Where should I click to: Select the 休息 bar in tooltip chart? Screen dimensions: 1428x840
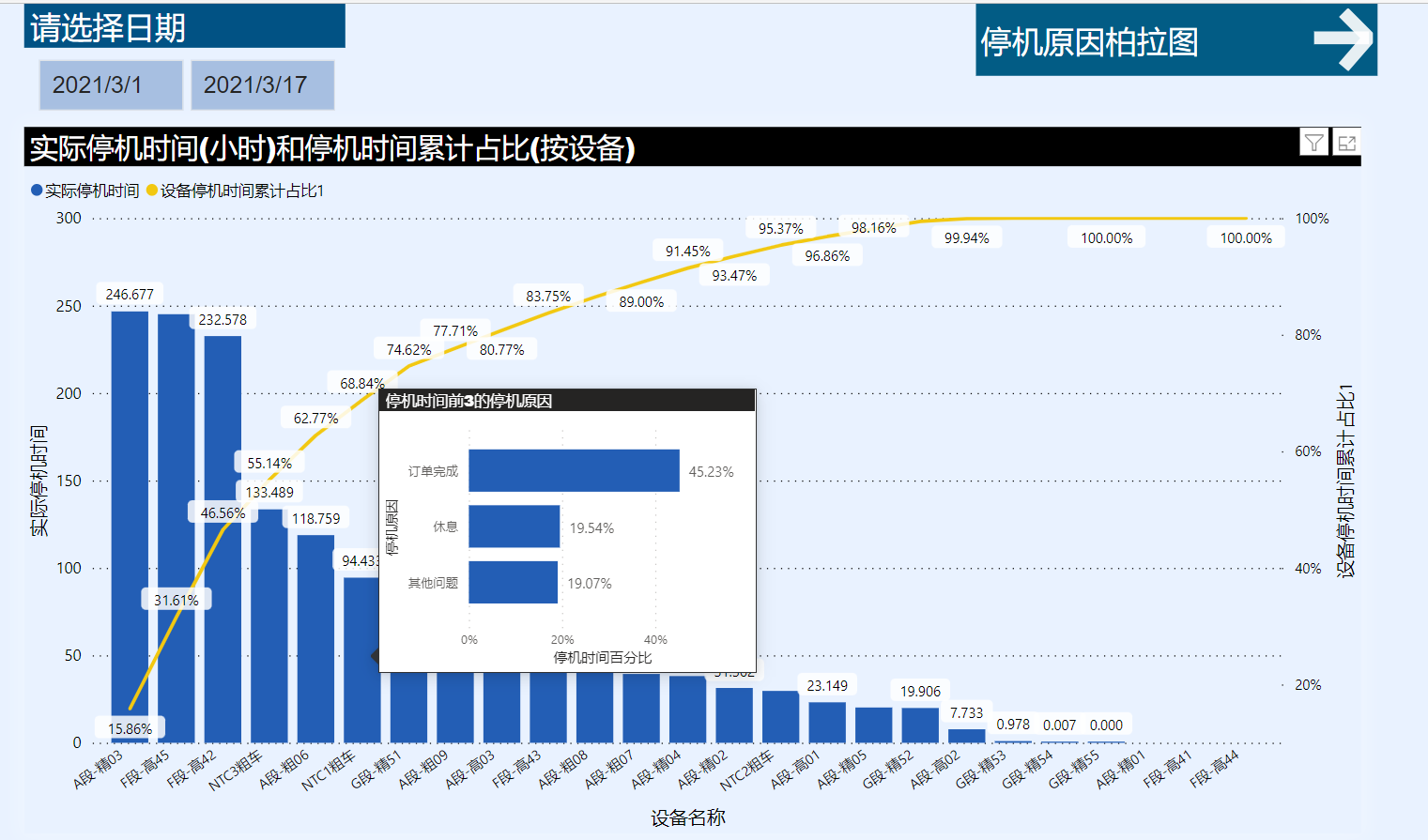(514, 527)
